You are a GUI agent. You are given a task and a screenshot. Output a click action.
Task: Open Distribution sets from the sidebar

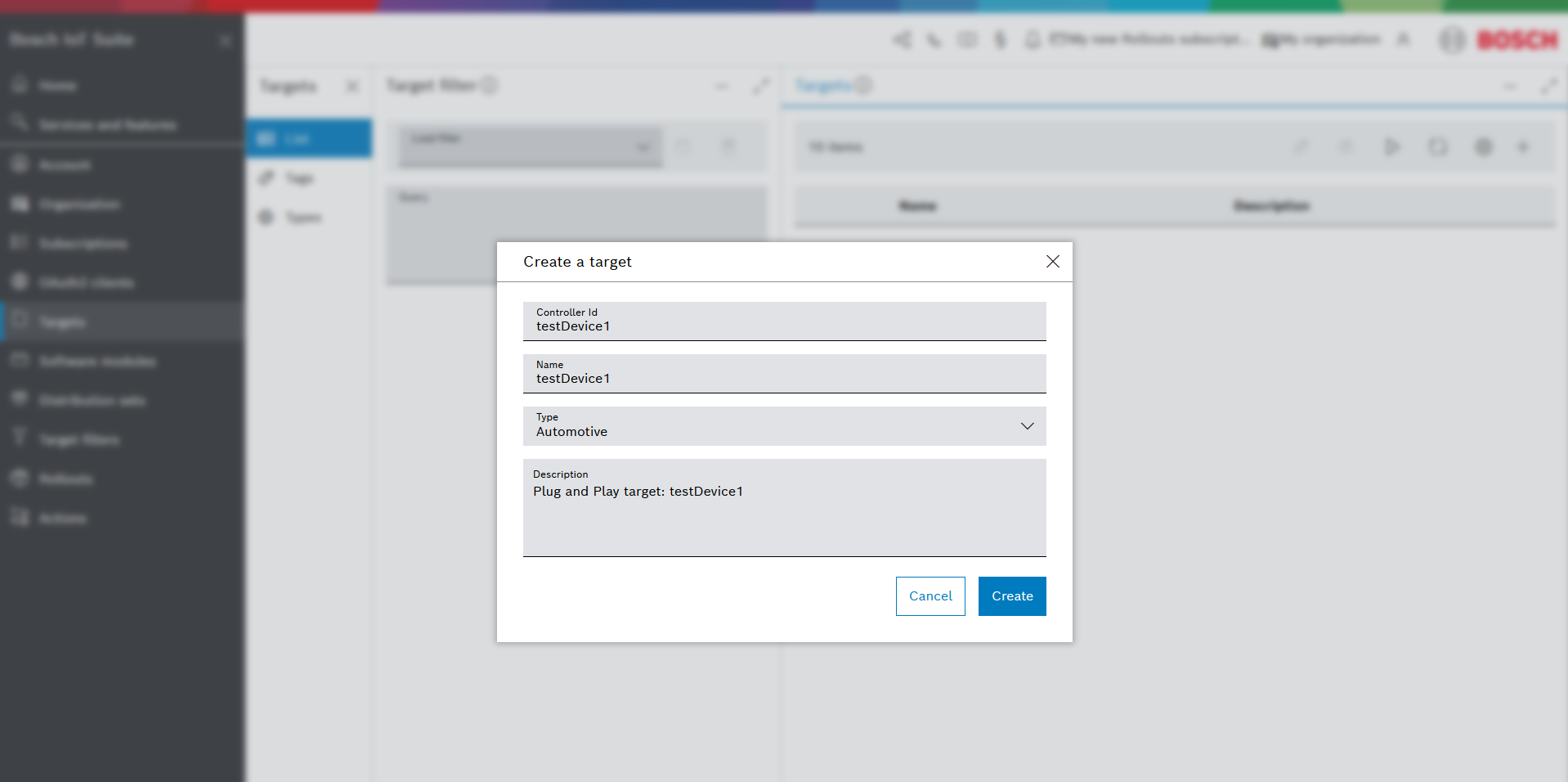pyautogui.click(x=92, y=401)
